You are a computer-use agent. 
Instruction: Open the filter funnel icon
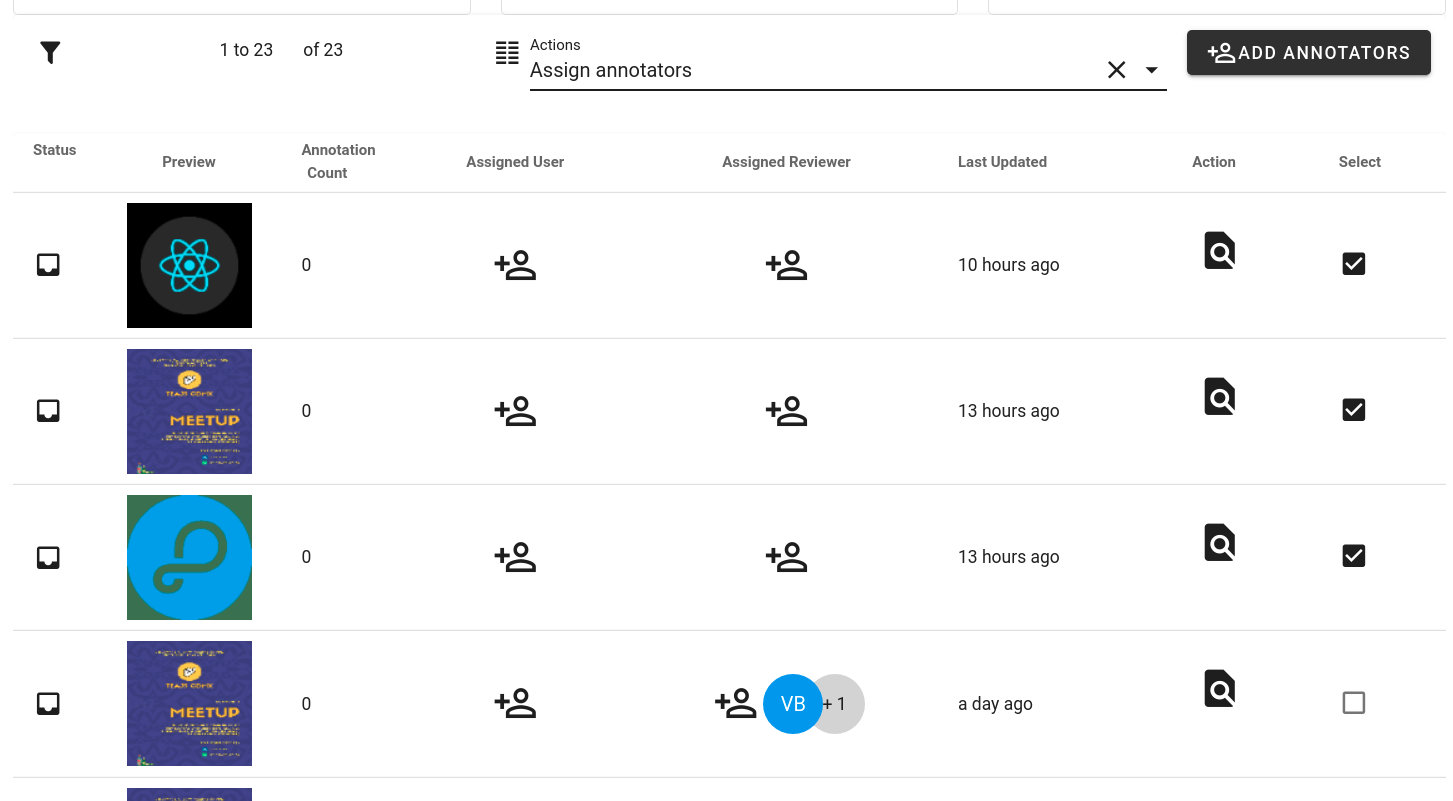tap(51, 53)
